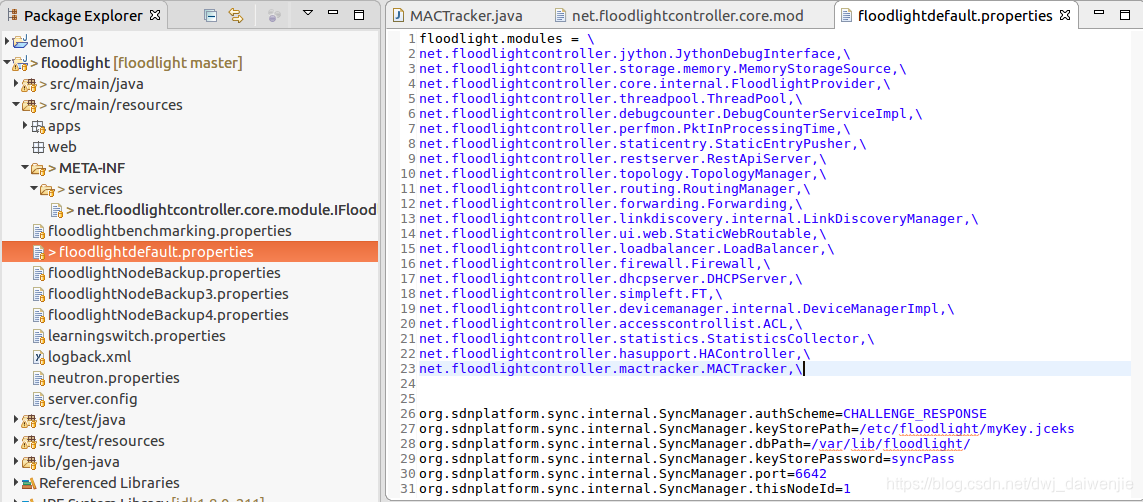Image resolution: width=1143 pixels, height=502 pixels.
Task: Expand the lib/gen-java folder
Action: (x=16, y=462)
